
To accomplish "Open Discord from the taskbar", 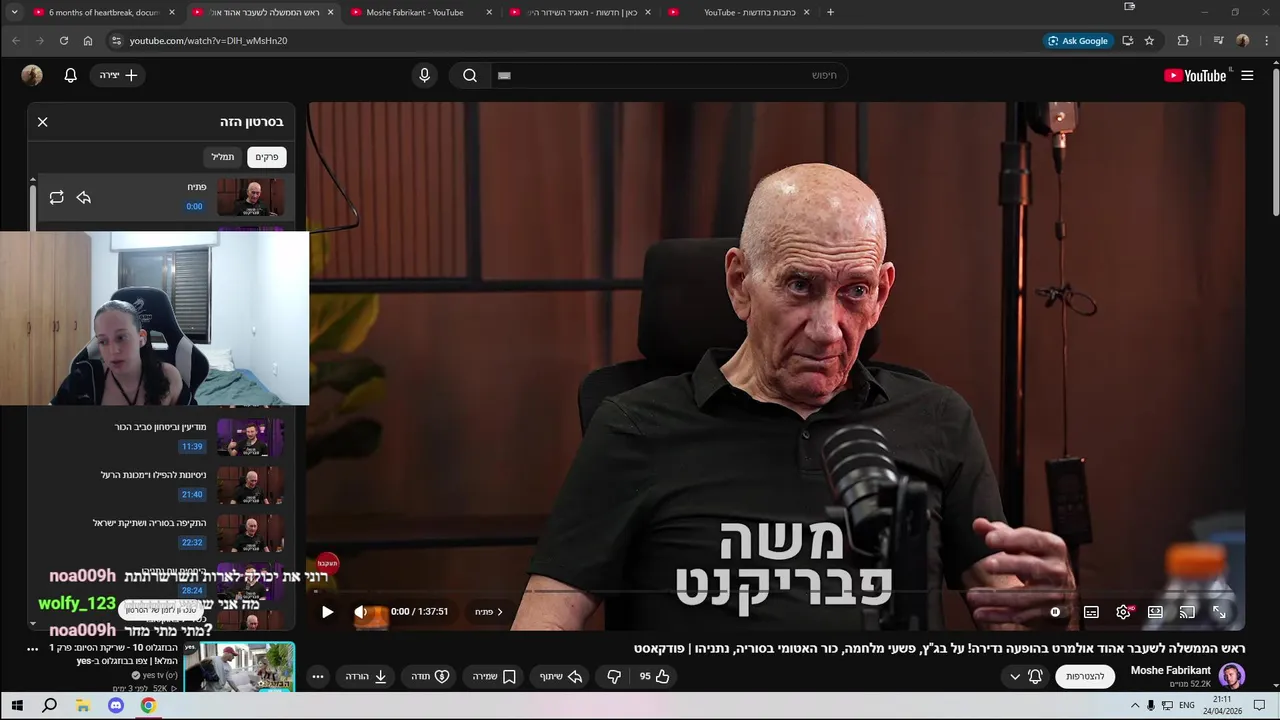I will point(116,706).
